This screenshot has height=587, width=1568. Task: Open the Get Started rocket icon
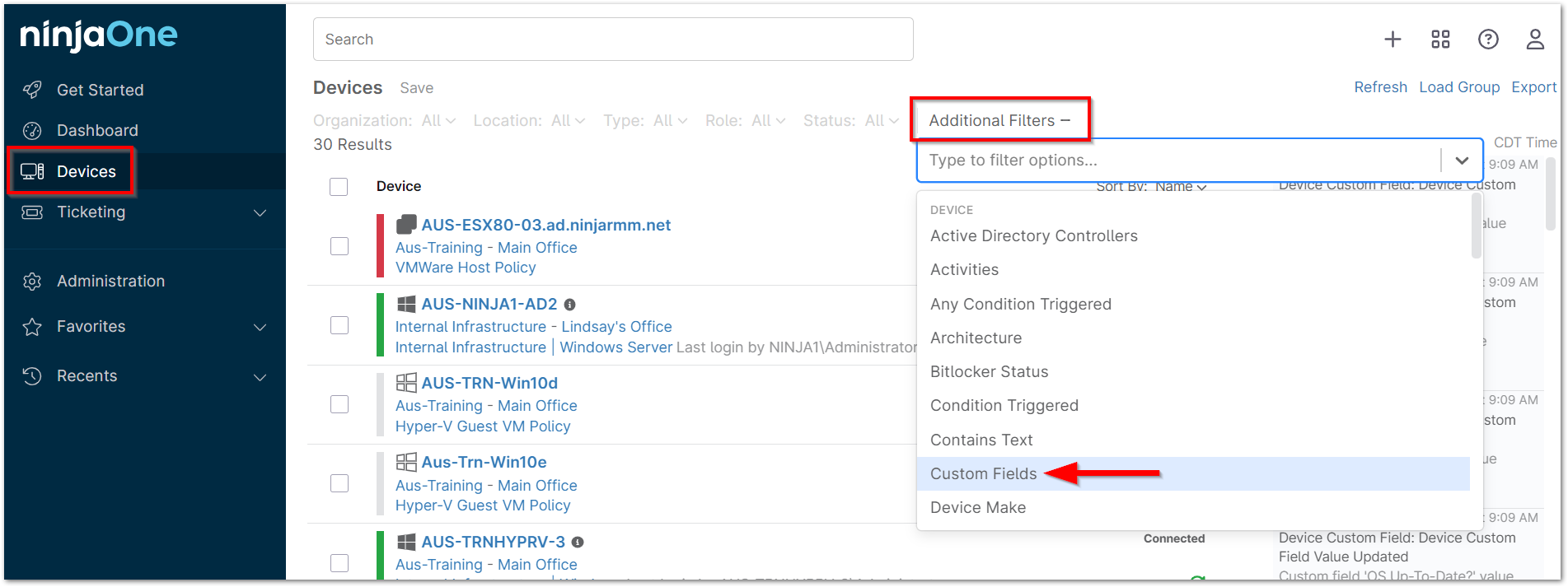[x=31, y=89]
